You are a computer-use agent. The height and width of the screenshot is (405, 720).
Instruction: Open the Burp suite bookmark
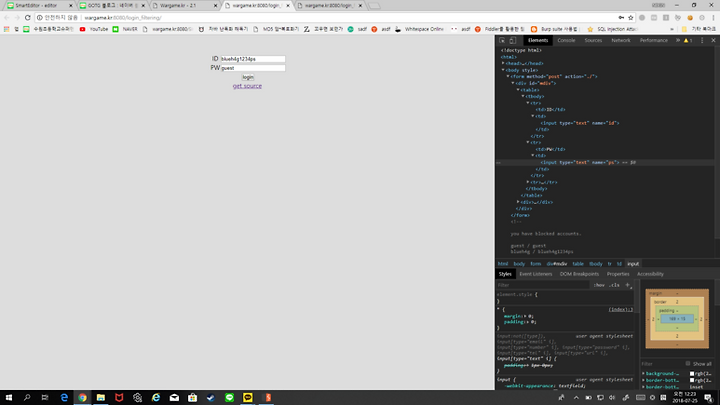554,29
